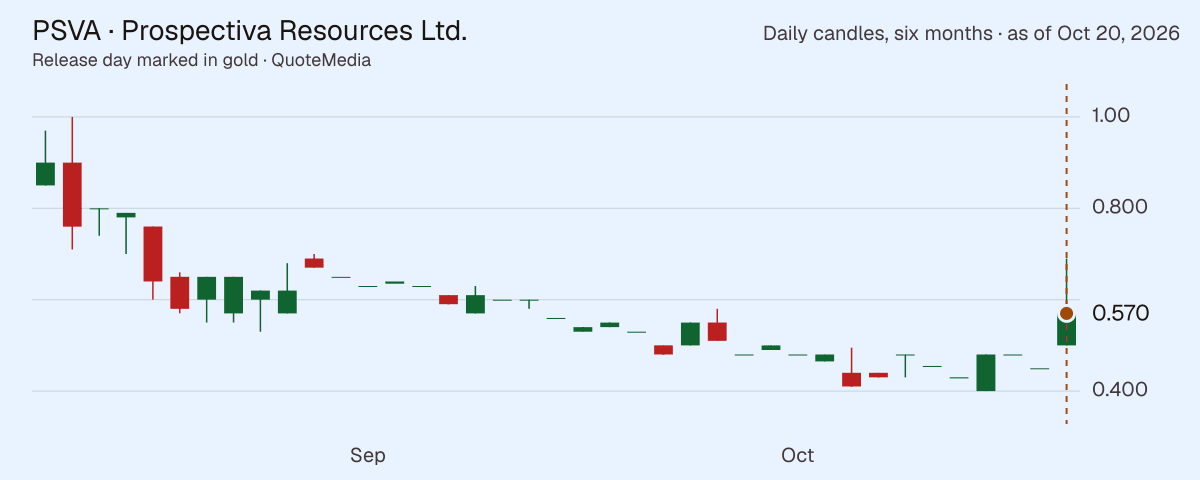Click the Oct month axis label

tap(798, 456)
